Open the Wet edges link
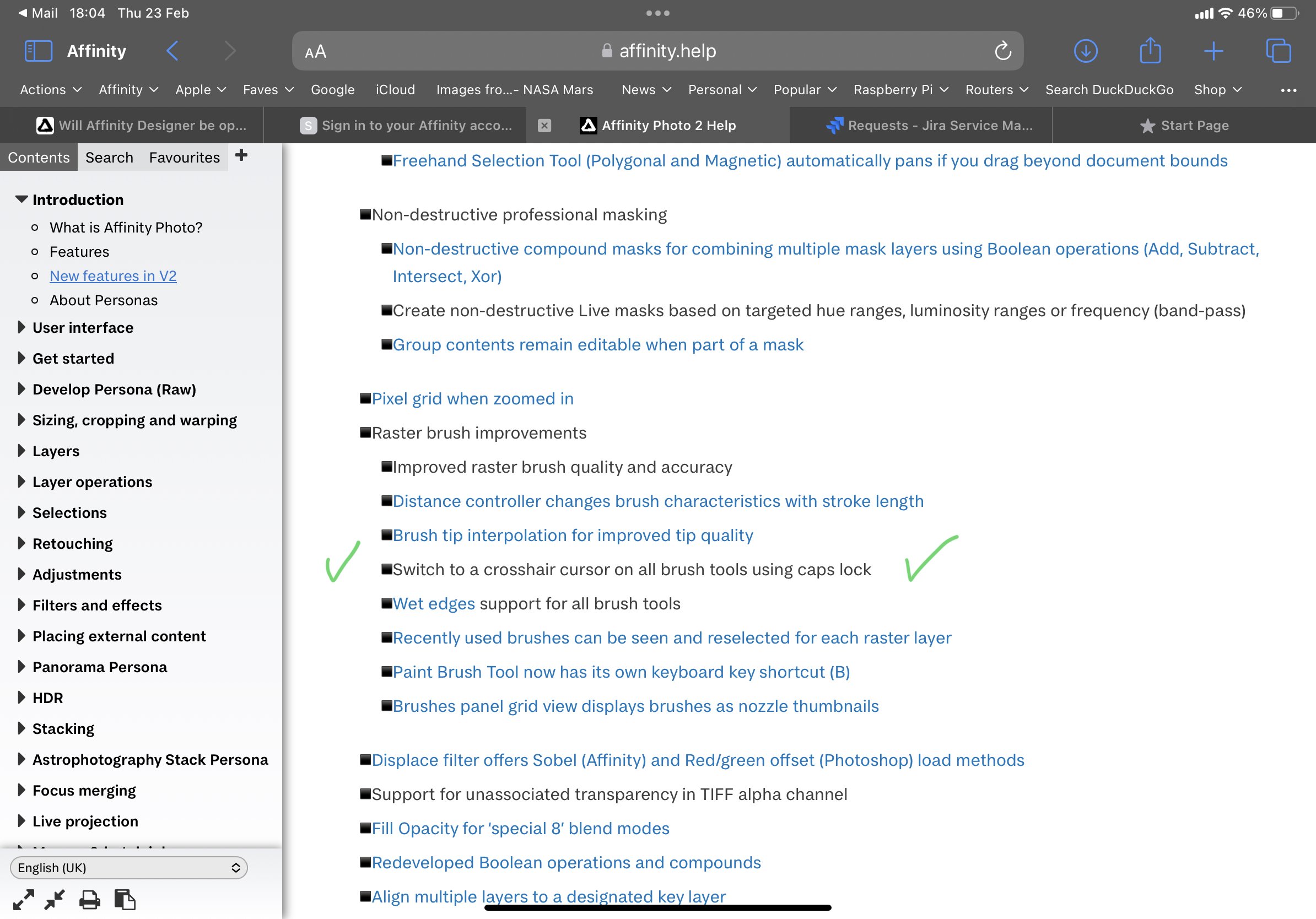 click(433, 604)
